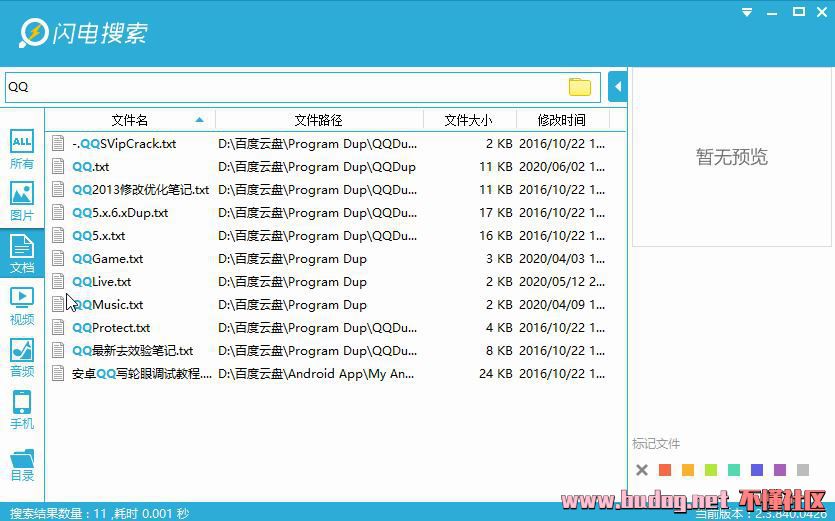Sort by 修改时间 column header
This screenshot has width=835, height=521.
[561, 120]
